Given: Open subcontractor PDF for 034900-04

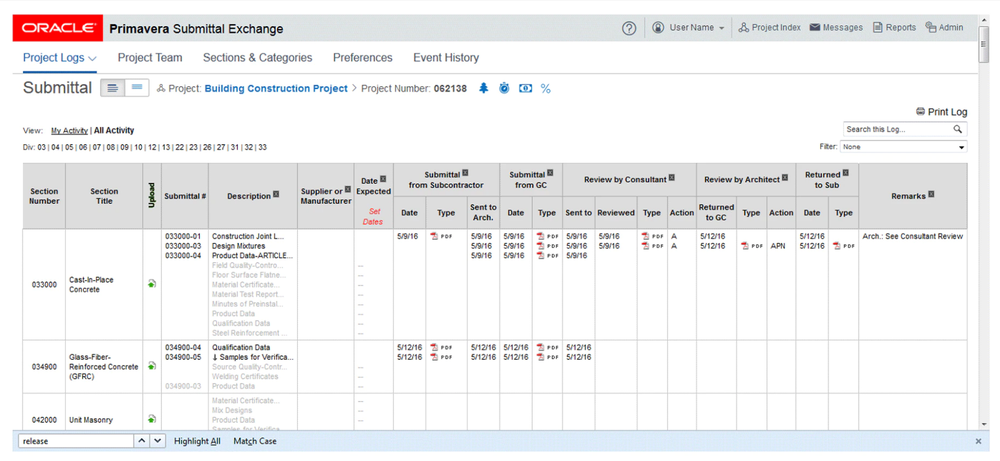Looking at the screenshot, I should [x=441, y=348].
